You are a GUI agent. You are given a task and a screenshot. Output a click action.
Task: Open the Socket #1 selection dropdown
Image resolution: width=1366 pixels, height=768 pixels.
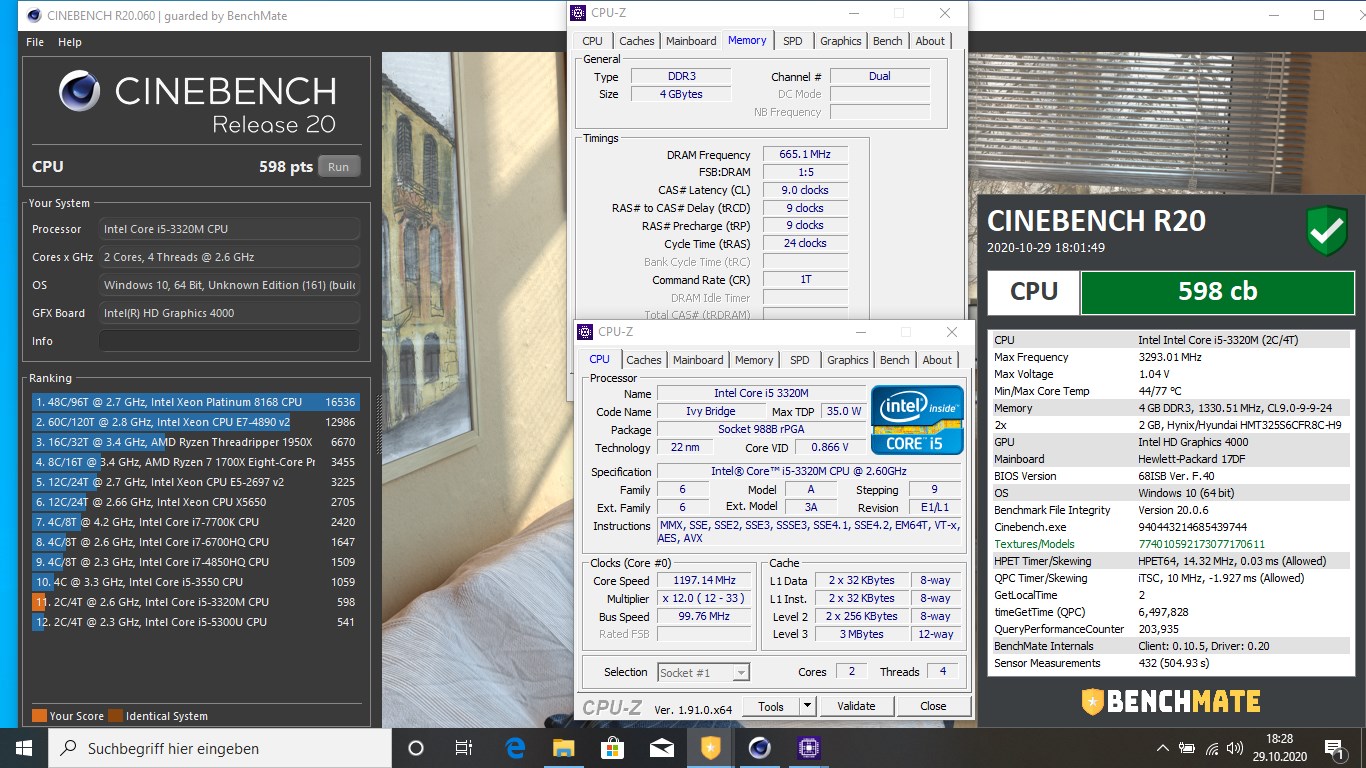704,672
